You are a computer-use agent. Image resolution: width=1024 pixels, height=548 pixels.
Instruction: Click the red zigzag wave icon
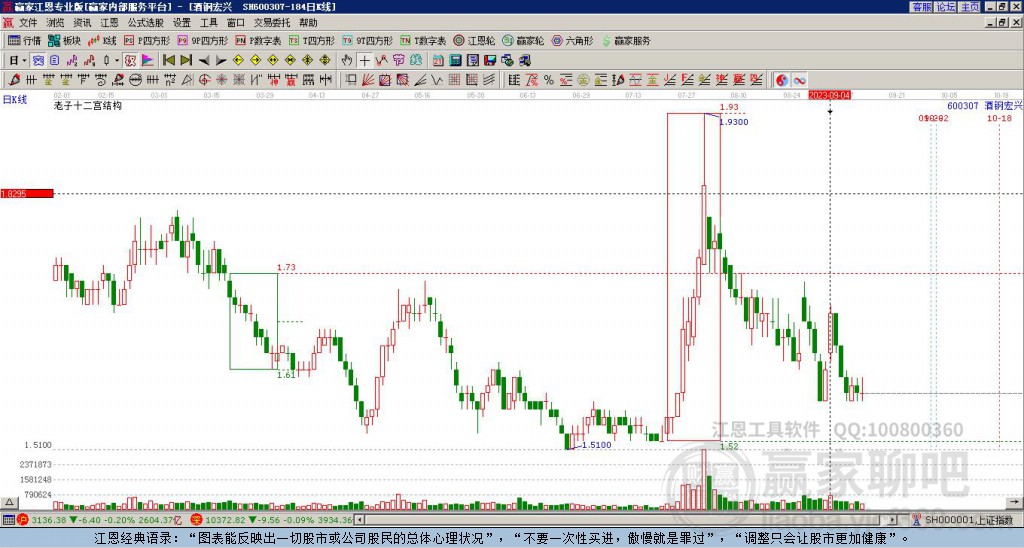[x=381, y=60]
